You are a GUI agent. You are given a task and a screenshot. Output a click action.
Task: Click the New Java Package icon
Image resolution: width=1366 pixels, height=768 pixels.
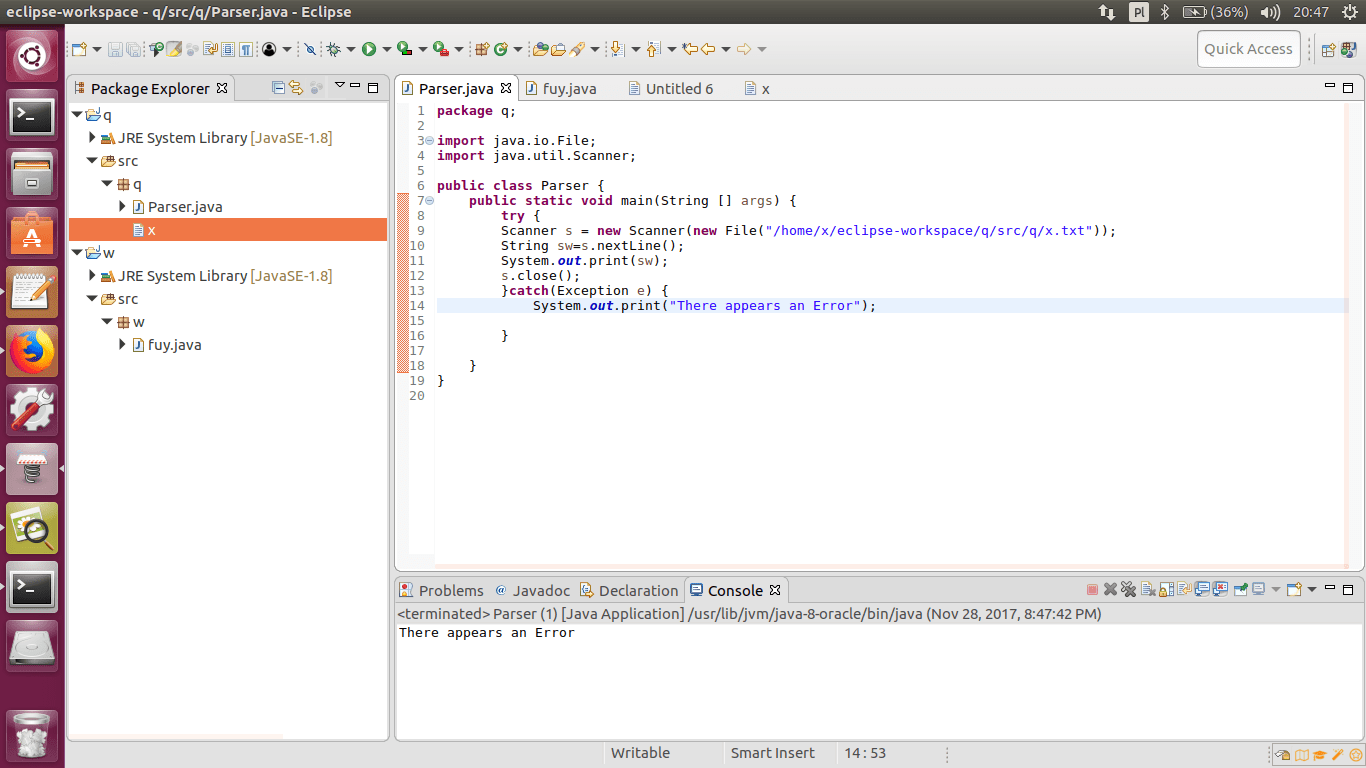click(x=481, y=49)
